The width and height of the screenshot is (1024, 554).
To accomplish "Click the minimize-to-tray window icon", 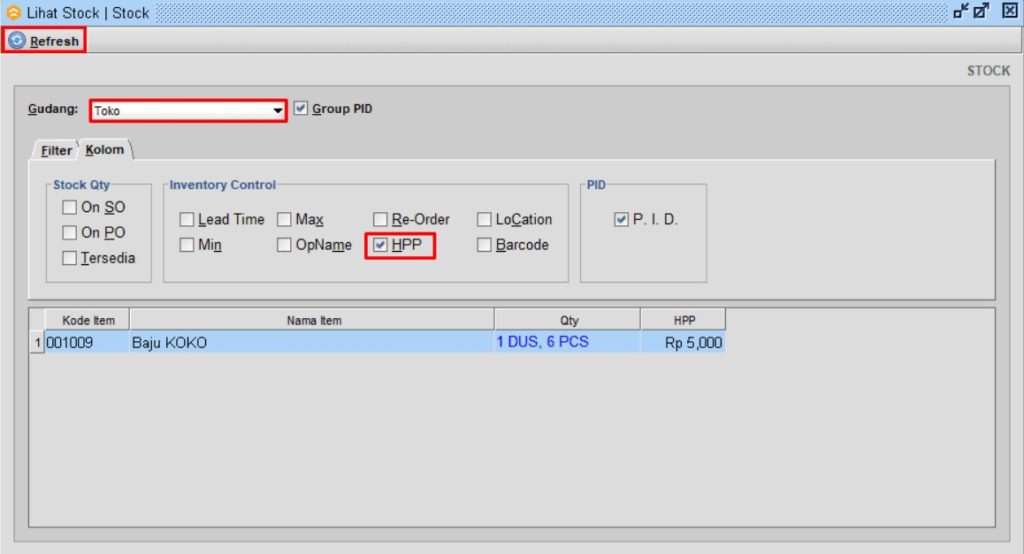I will click(x=961, y=11).
